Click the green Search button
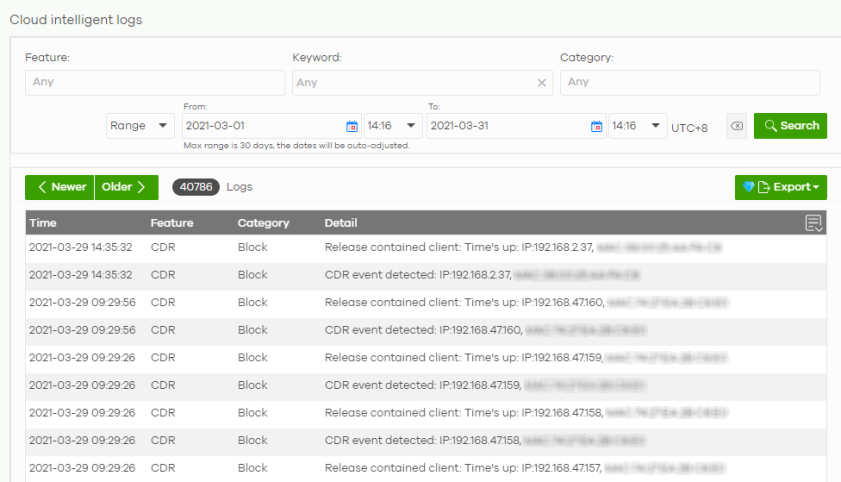 790,126
